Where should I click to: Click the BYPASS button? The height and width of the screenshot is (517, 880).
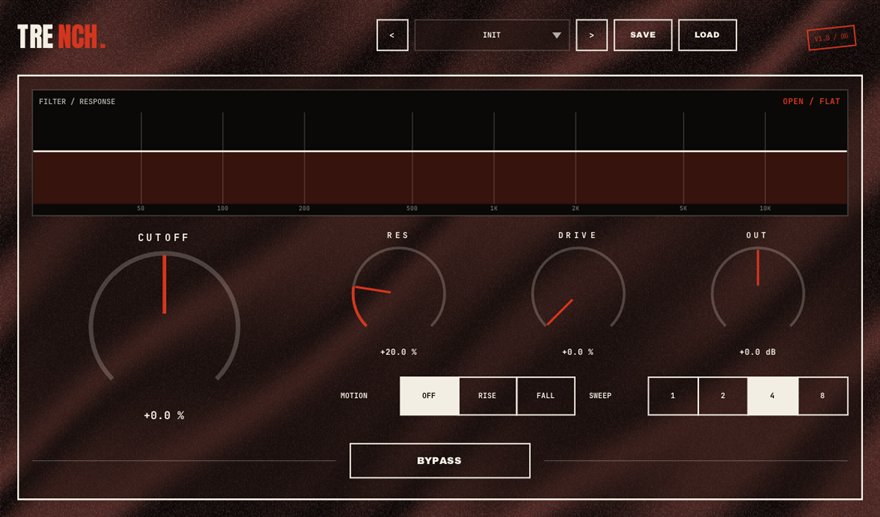[x=439, y=461]
